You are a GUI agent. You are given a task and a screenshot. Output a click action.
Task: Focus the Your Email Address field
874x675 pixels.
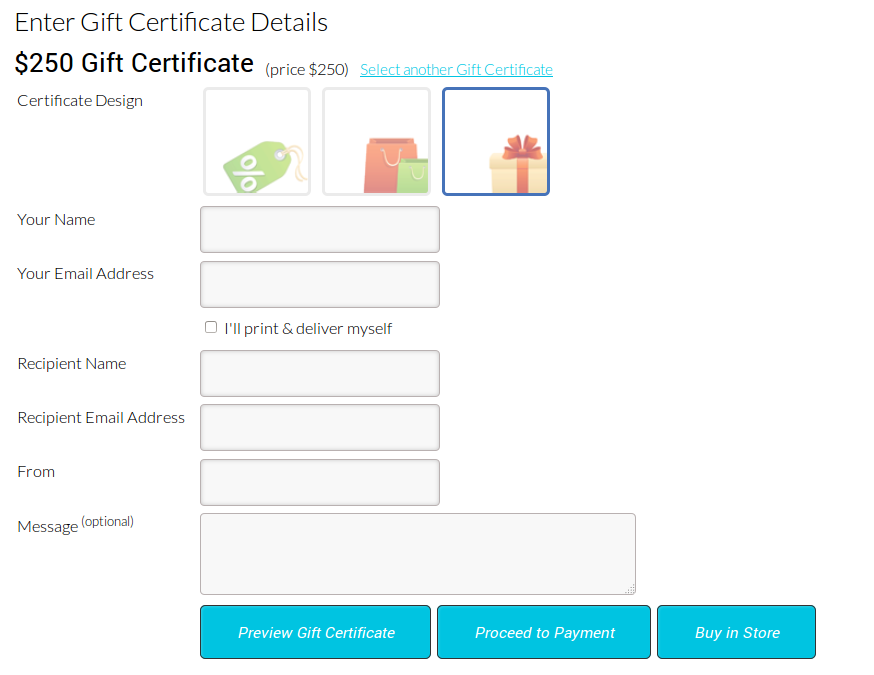click(320, 284)
